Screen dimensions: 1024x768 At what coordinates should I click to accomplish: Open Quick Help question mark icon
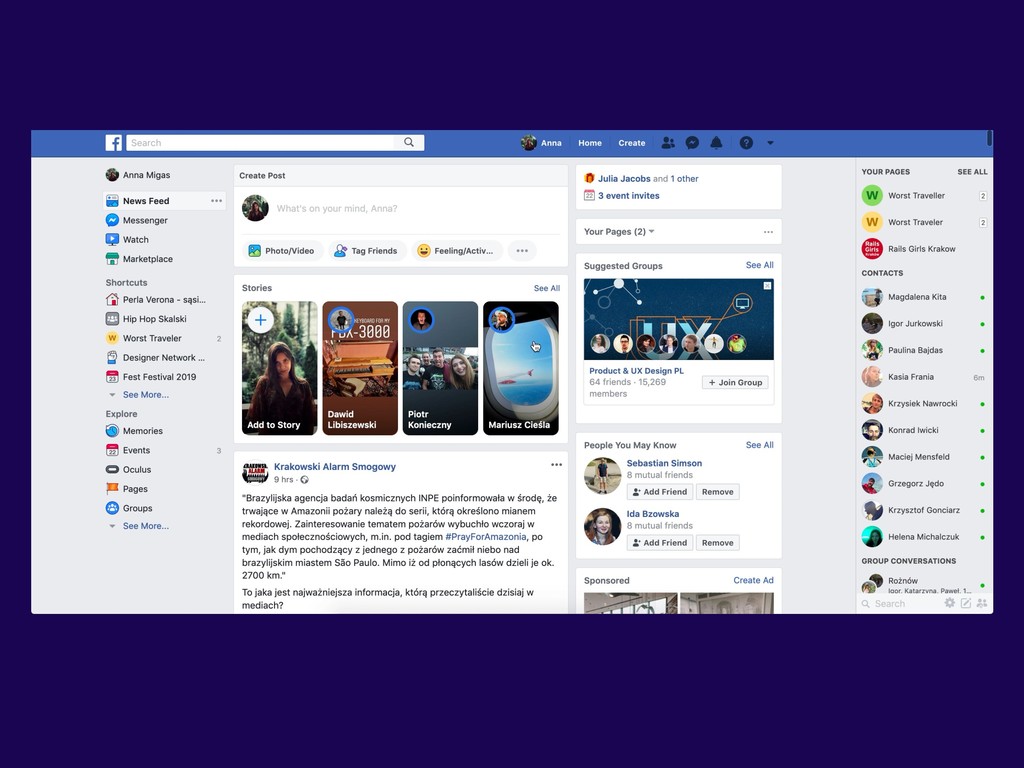click(x=746, y=143)
